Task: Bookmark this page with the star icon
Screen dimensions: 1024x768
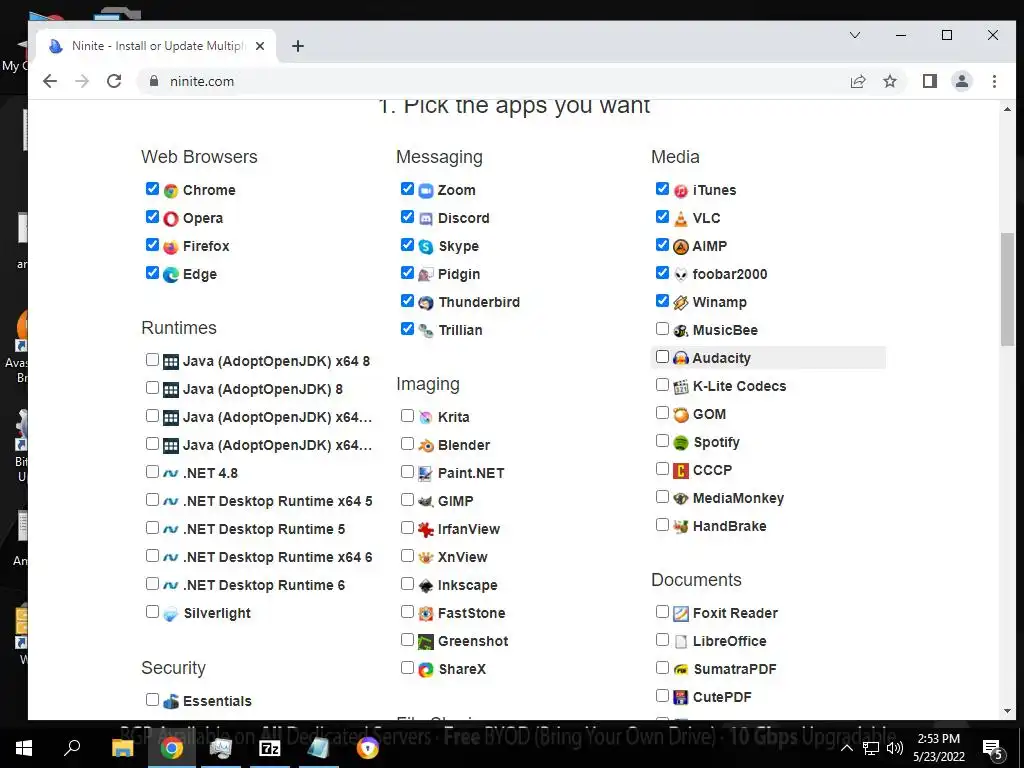Action: (889, 81)
